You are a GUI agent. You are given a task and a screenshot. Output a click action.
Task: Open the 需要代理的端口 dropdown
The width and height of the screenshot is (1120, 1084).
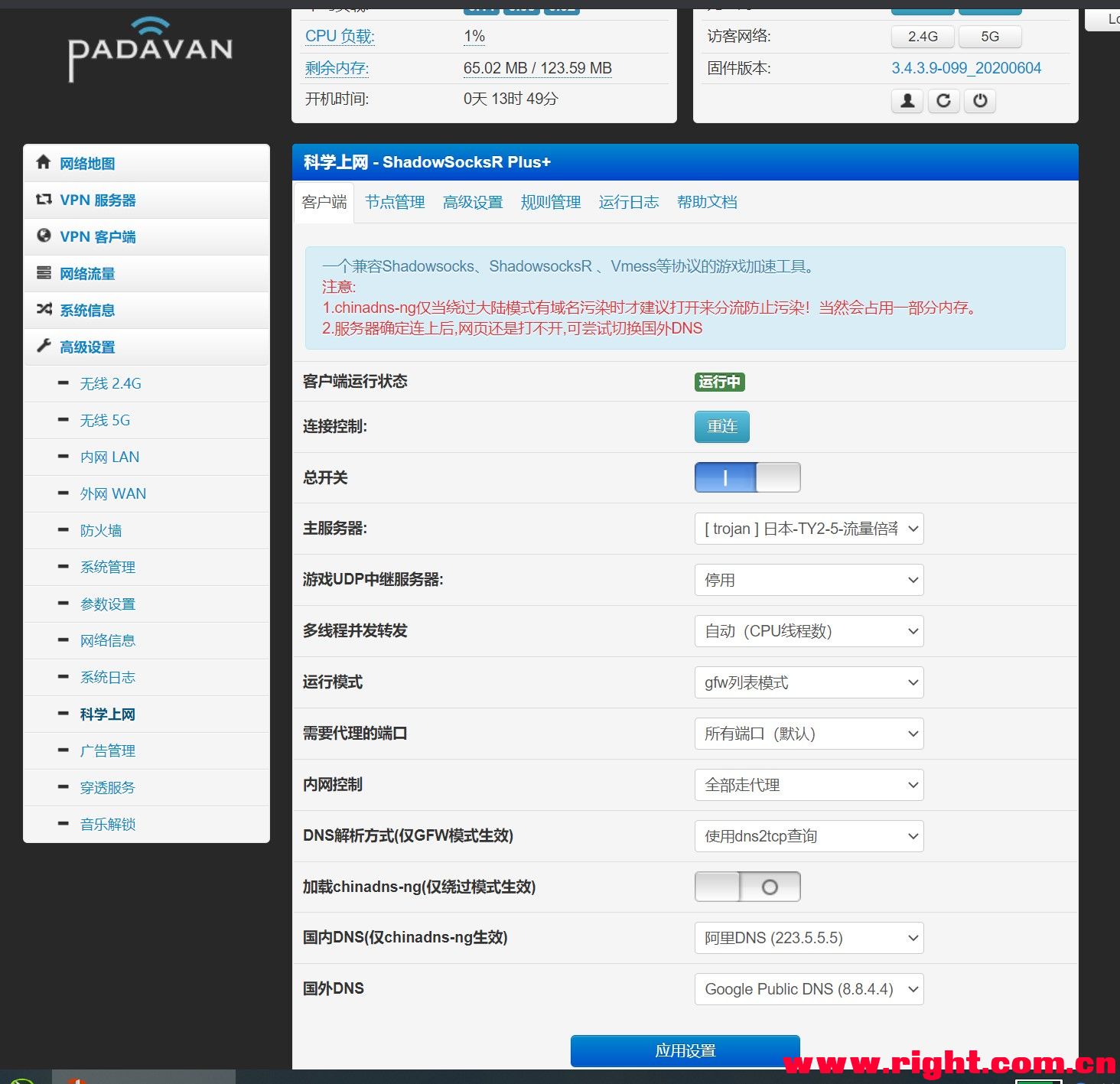tap(809, 734)
